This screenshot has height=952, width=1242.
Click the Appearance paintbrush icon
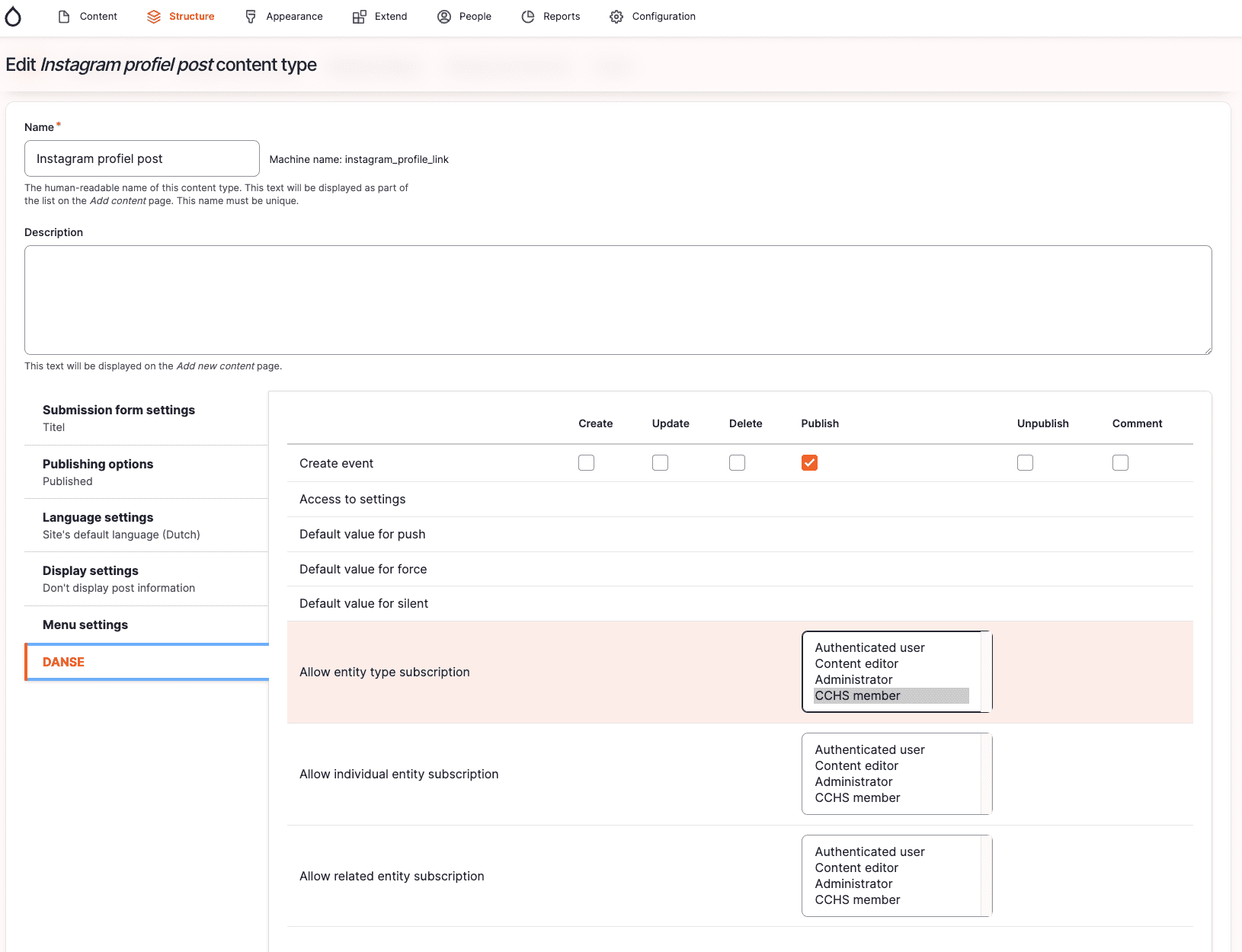coord(251,17)
